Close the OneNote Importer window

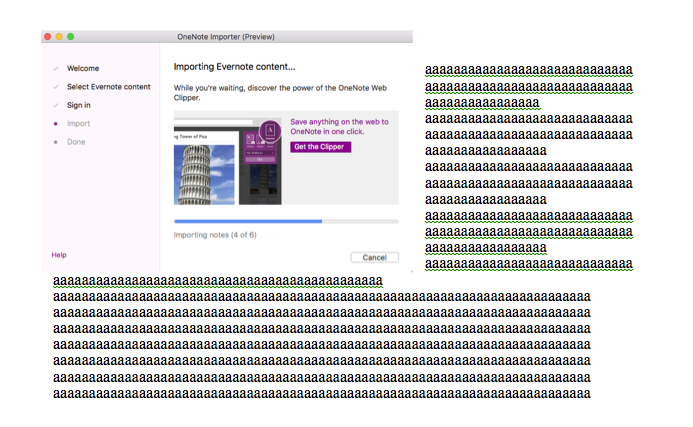point(48,37)
